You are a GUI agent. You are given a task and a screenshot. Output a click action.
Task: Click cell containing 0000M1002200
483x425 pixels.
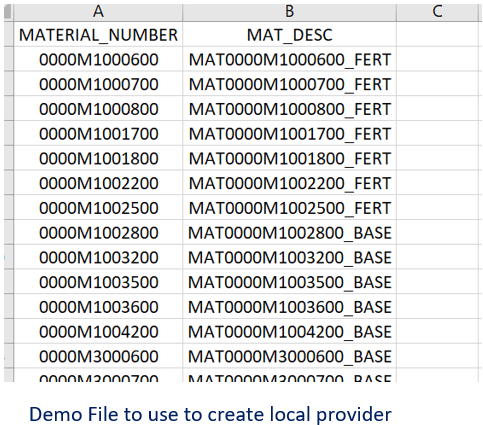pyautogui.click(x=98, y=182)
